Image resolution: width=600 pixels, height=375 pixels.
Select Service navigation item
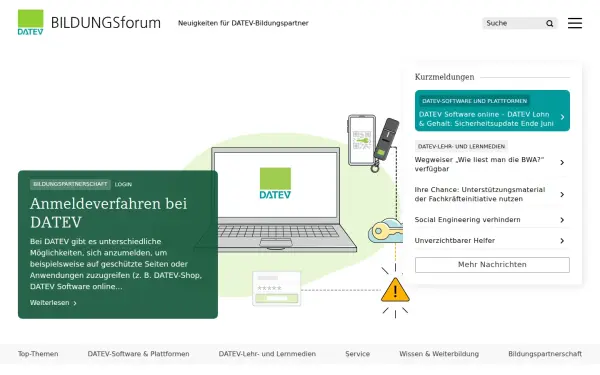357,354
